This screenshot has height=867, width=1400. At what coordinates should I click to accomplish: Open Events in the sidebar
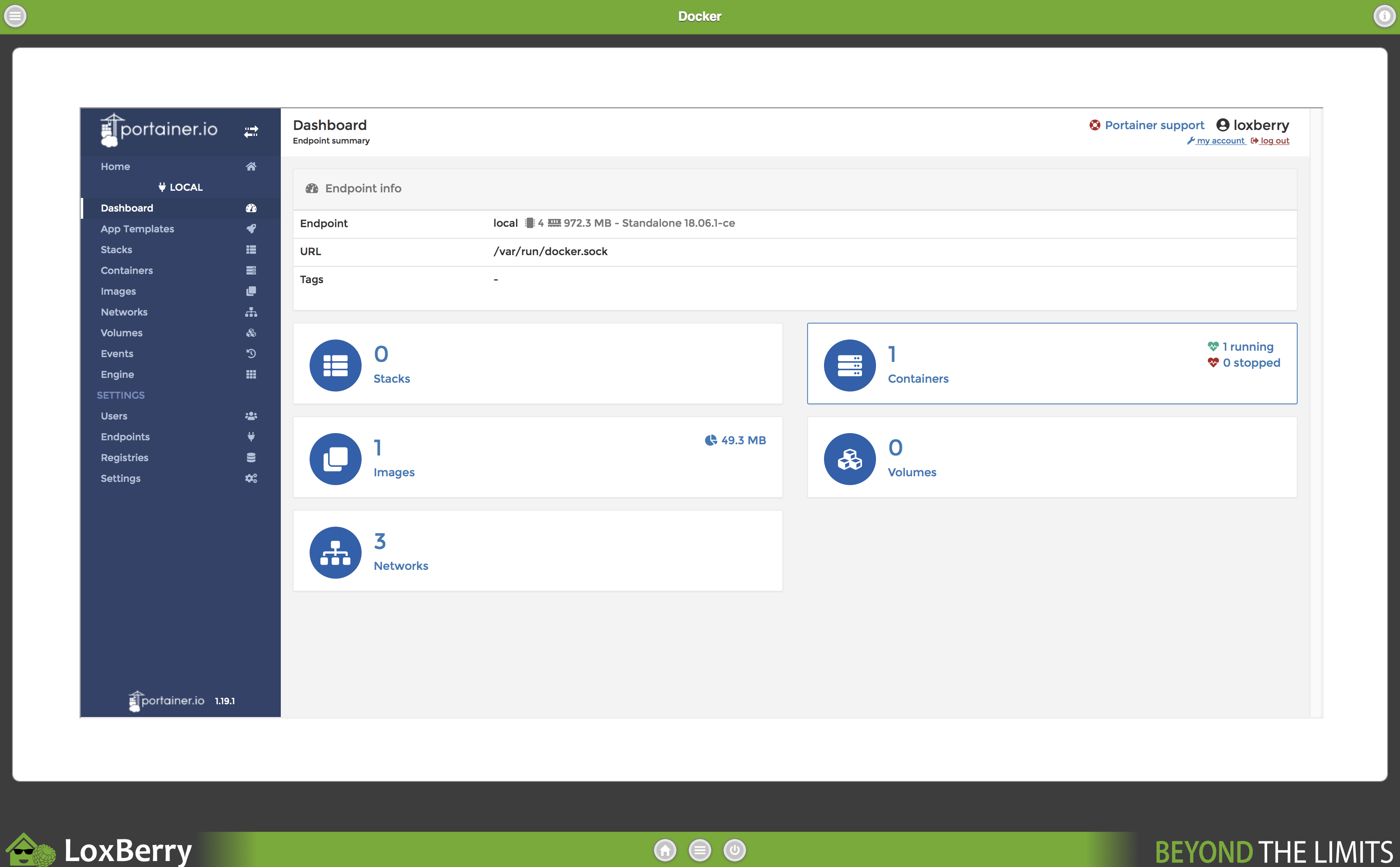(x=117, y=354)
